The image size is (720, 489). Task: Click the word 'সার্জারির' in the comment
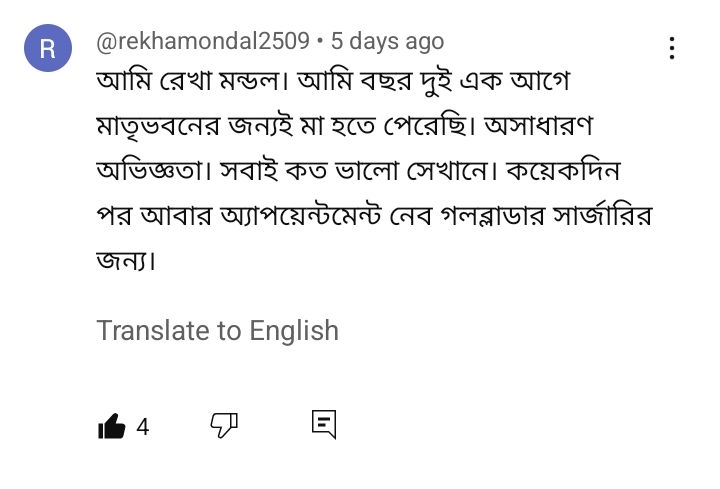click(602, 215)
